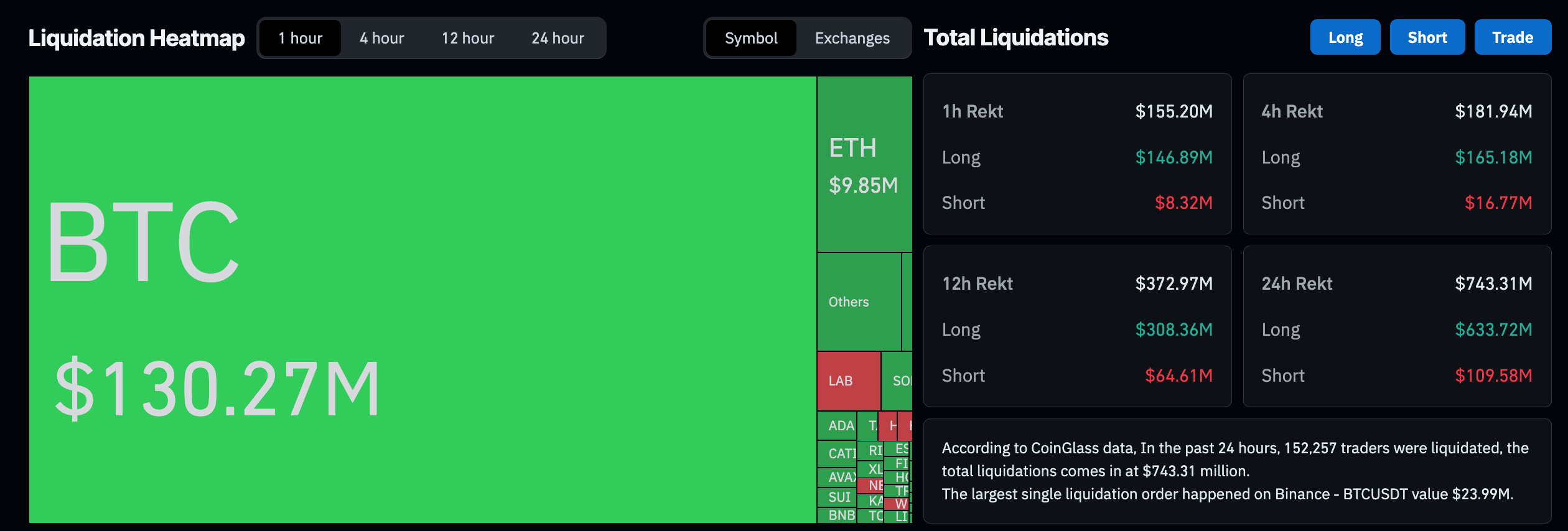The width and height of the screenshot is (1568, 531).
Task: Click the 24h Long value $633.72M
Action: pos(1493,330)
